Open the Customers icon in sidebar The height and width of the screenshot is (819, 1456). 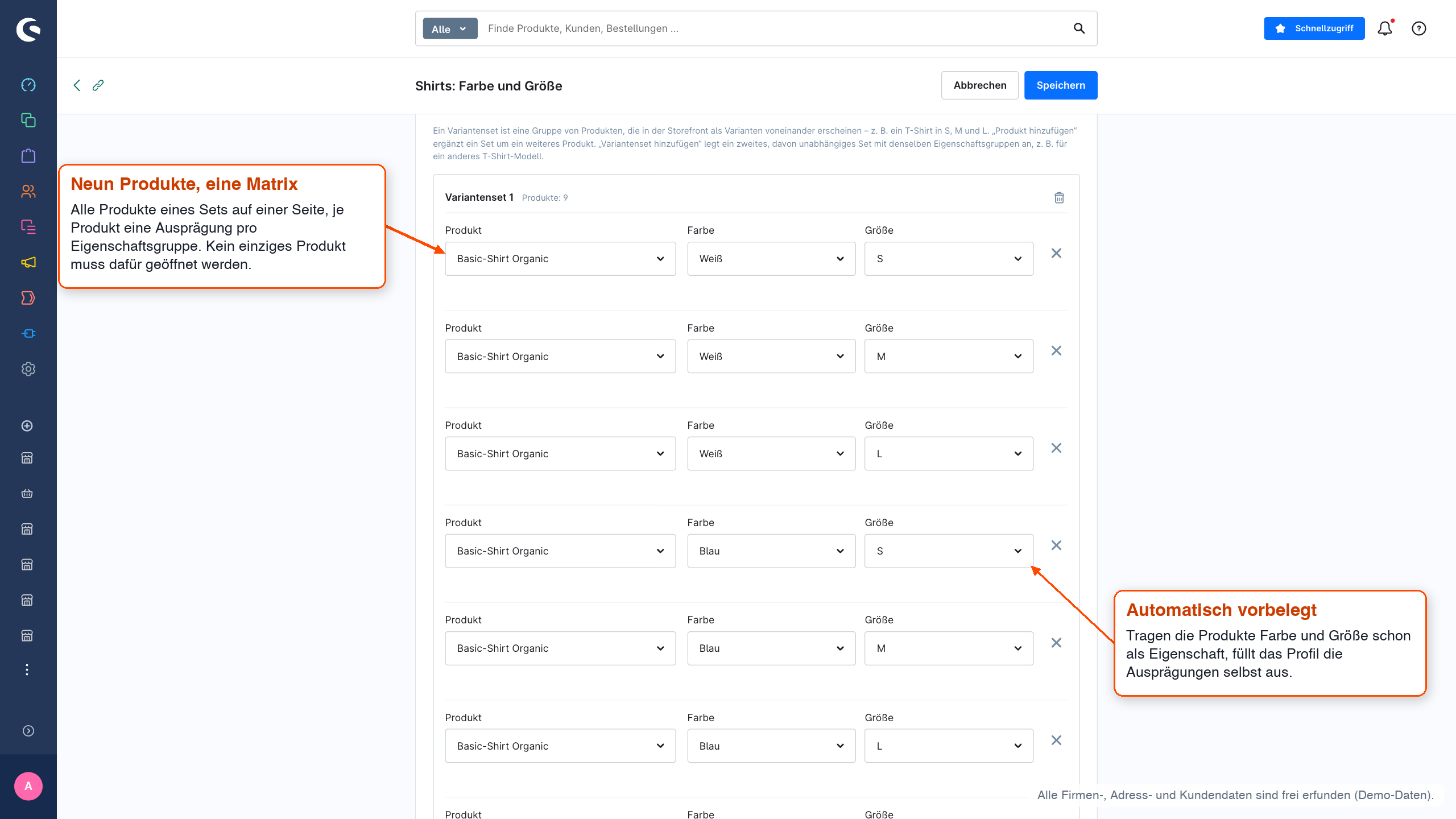point(28,192)
